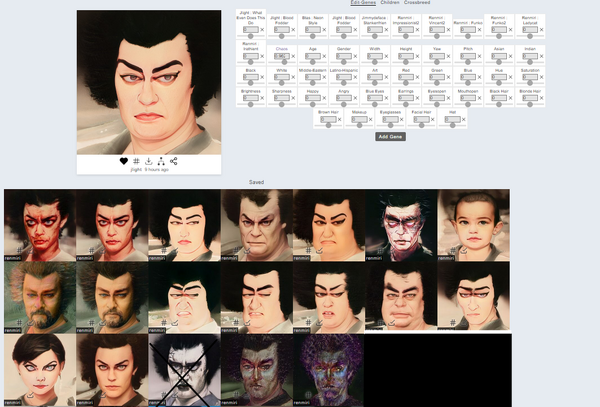This screenshot has width=600, height=407.
Task: Remove the Bias : Neon Style gene
Action: tap(324, 30)
